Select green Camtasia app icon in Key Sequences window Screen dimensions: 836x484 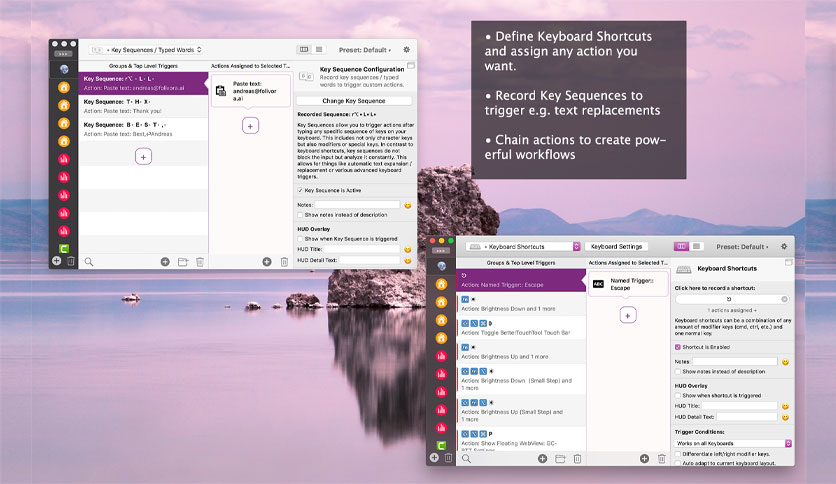pos(64,249)
